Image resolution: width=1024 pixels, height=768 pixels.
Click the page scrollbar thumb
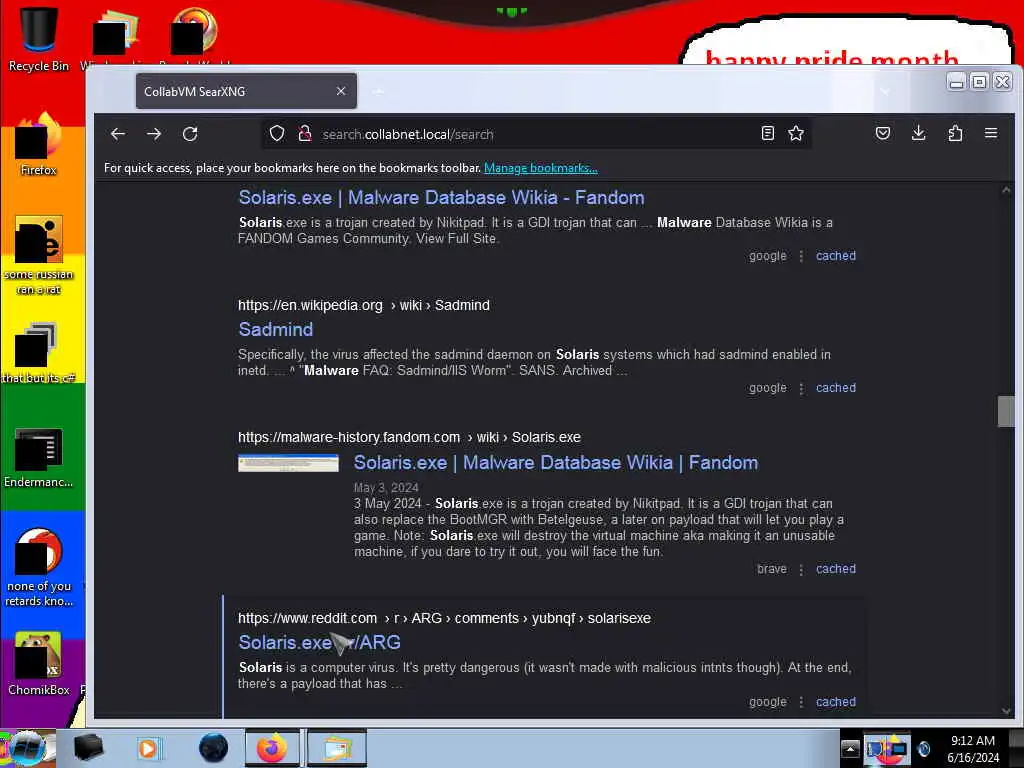pos(1006,411)
